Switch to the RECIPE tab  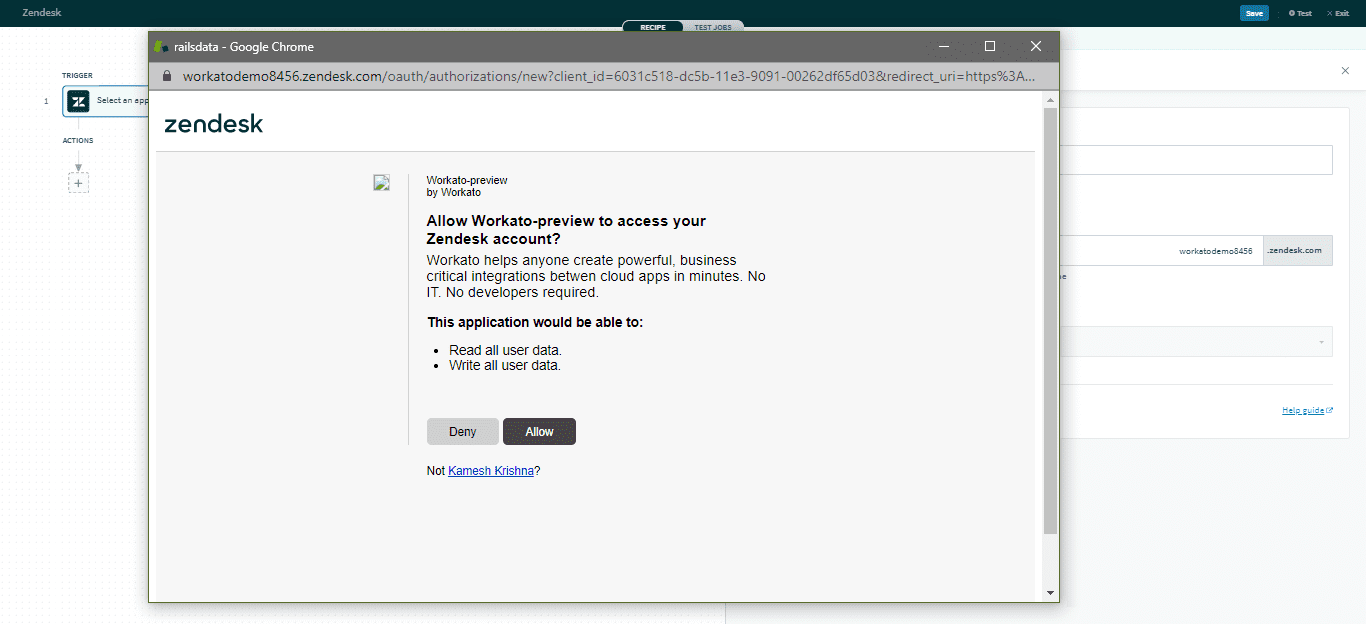[652, 26]
